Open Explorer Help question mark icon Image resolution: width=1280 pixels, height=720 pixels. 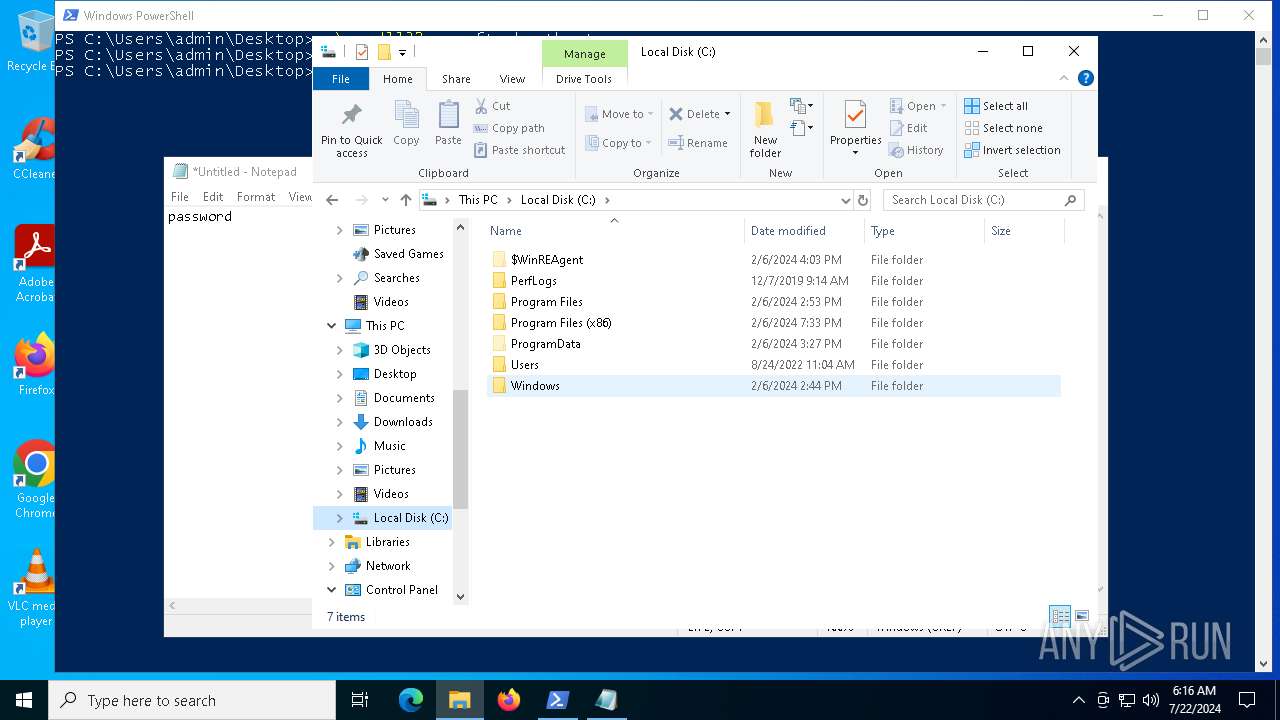click(1086, 78)
